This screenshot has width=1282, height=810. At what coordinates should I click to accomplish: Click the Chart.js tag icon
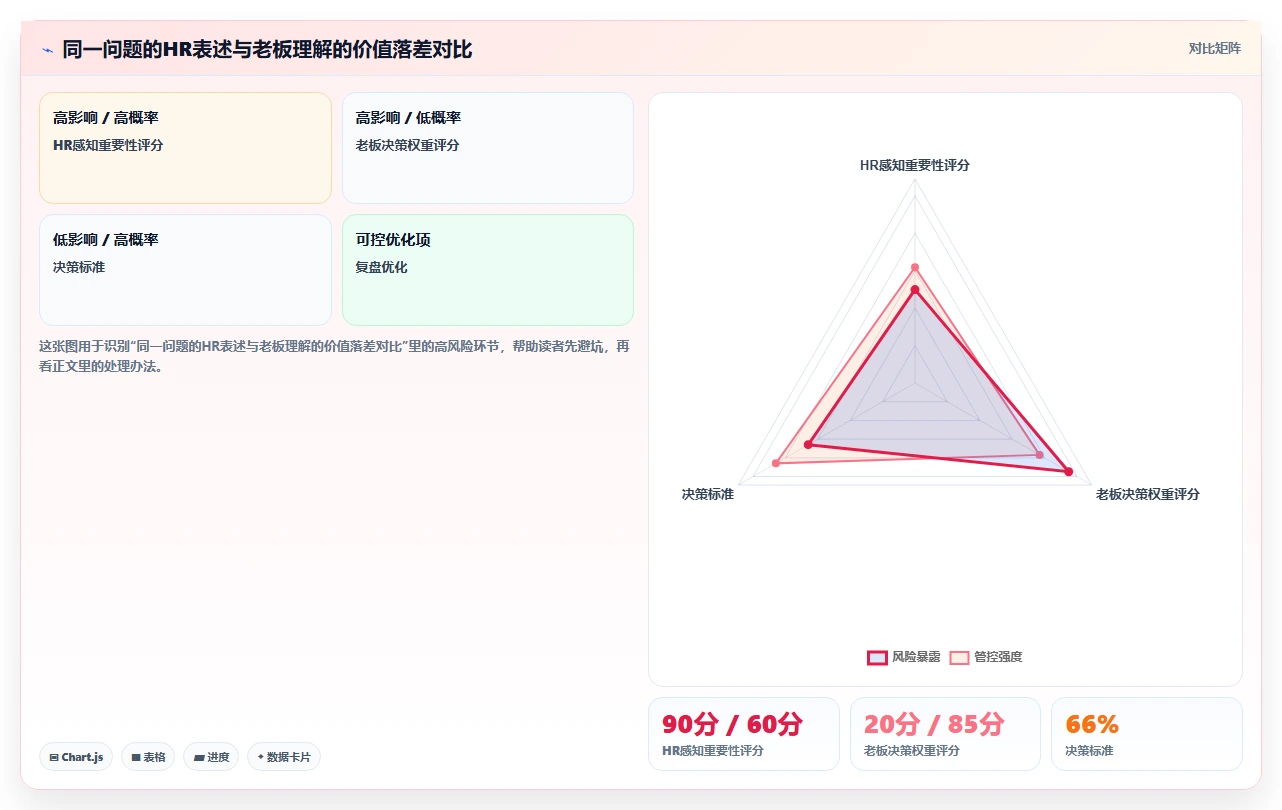click(x=54, y=757)
